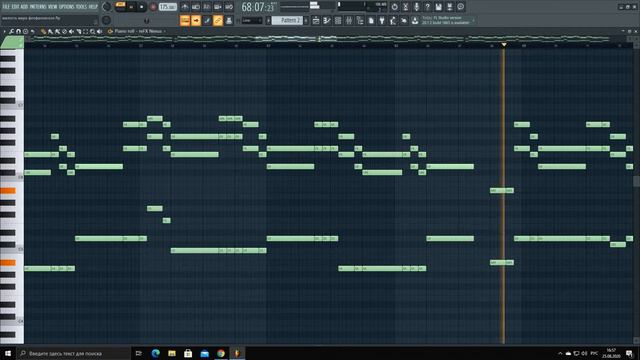Click the pencil icon beside multilink button
The height and width of the screenshot is (360, 640).
207,20
